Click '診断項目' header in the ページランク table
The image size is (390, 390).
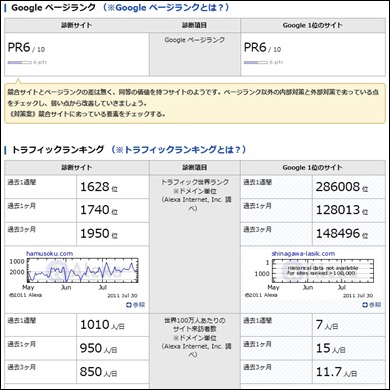(x=195, y=25)
